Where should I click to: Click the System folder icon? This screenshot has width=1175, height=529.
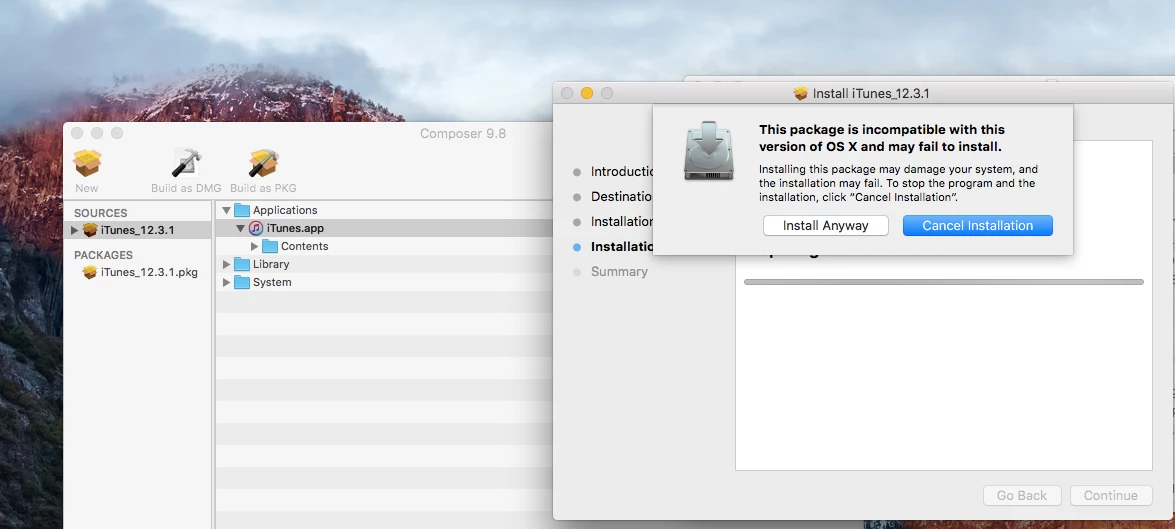[241, 282]
